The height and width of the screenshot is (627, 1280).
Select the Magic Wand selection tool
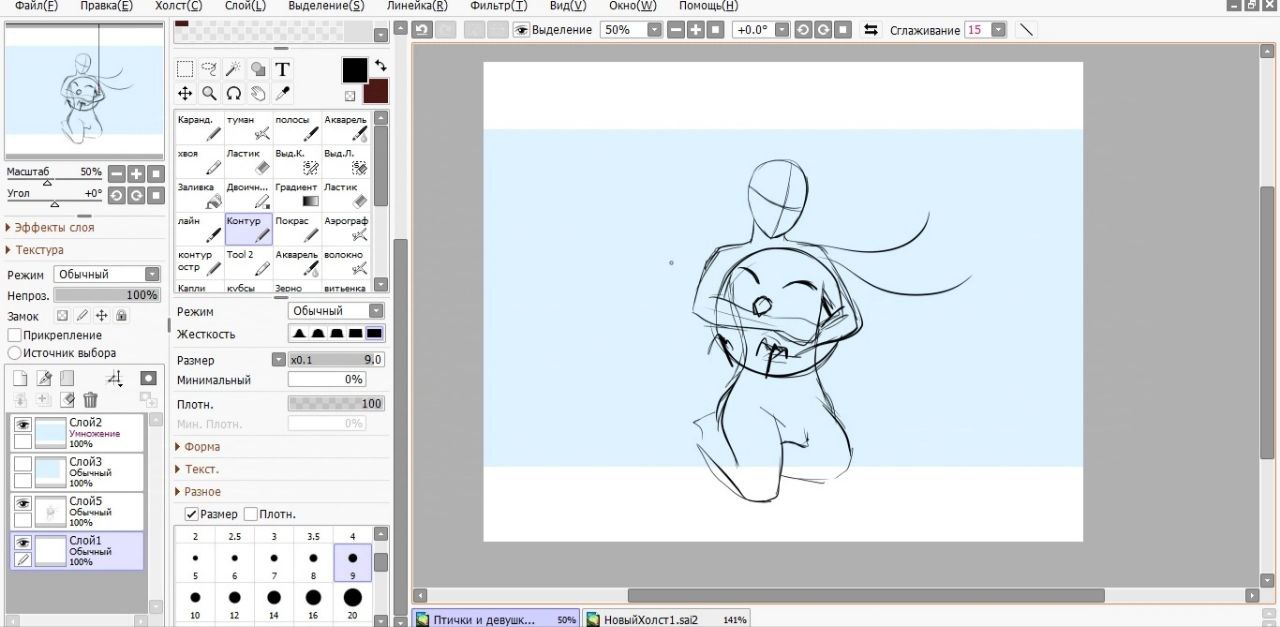234,69
